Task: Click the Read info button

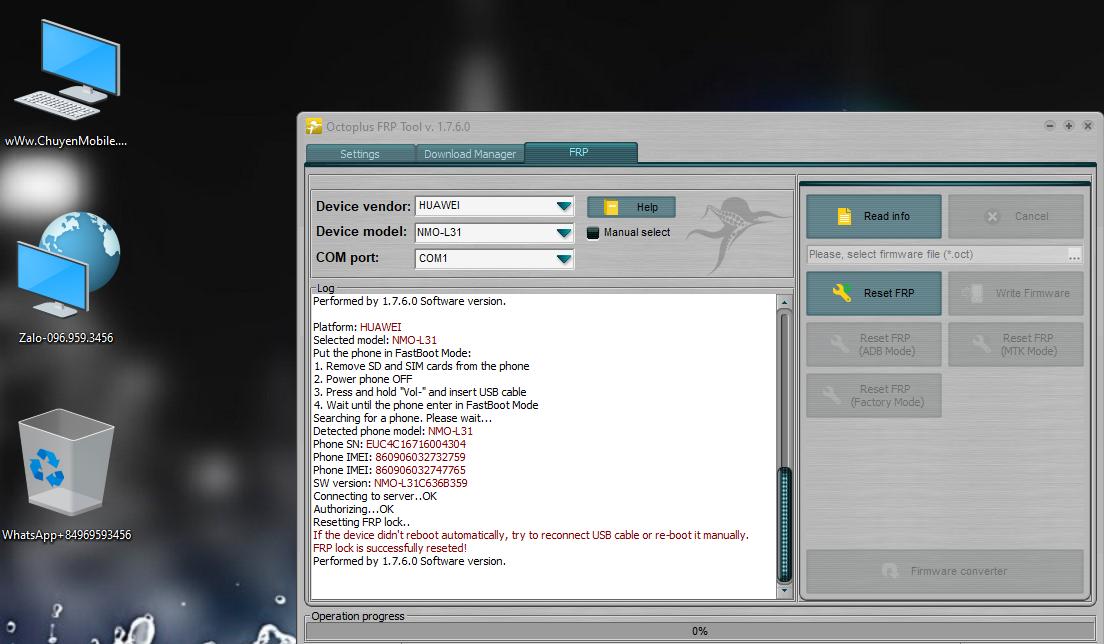Action: (x=874, y=216)
